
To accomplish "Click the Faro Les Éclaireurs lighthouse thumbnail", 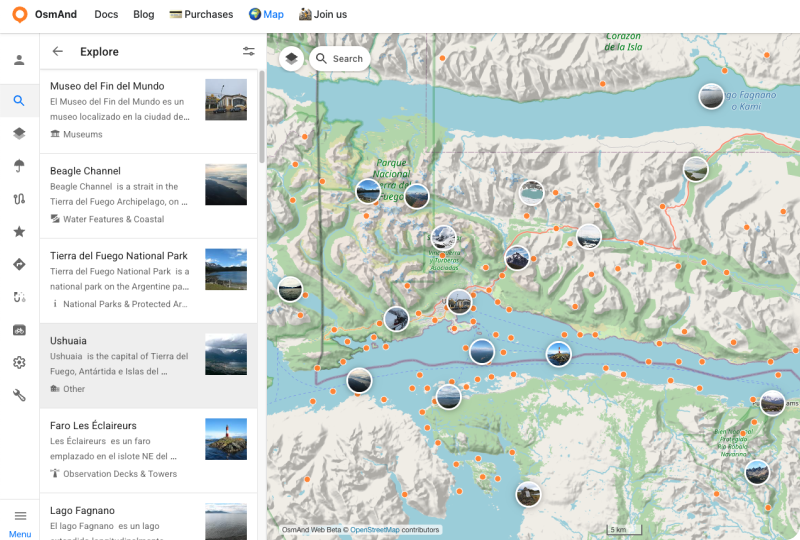I will tap(226, 439).
